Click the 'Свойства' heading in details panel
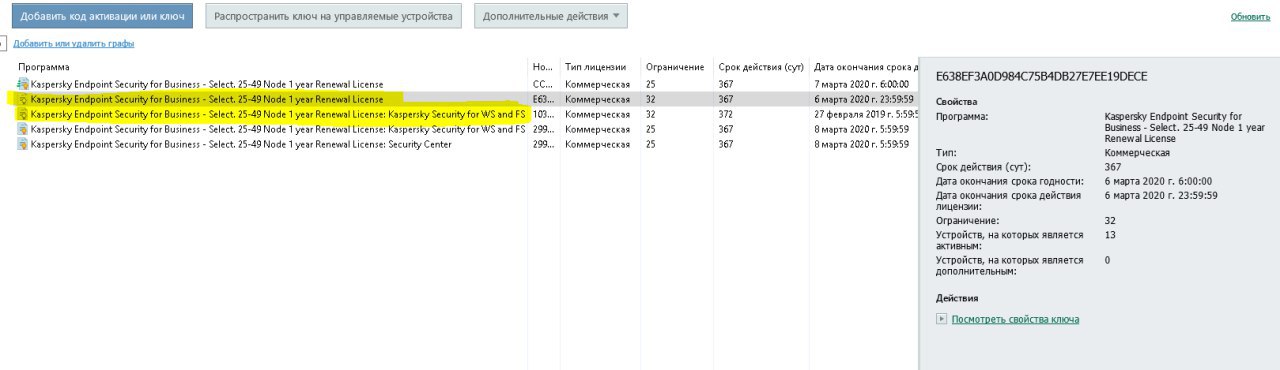The width and height of the screenshot is (1280, 370). (x=957, y=102)
